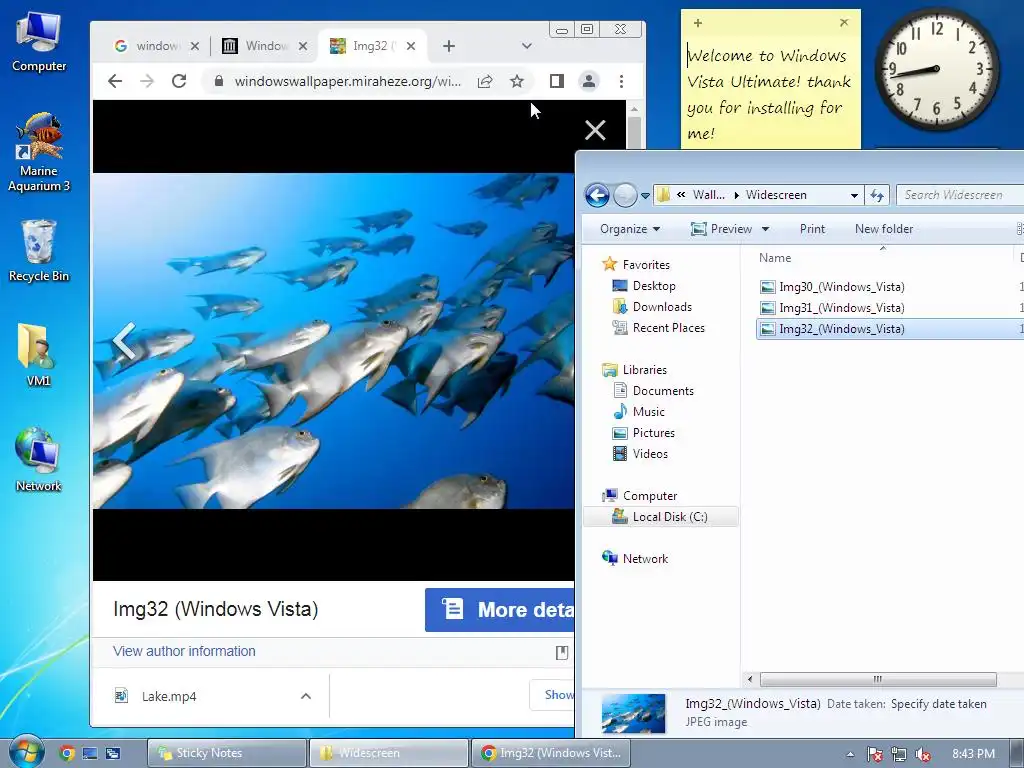Open Chrome three-dot menu

621,81
